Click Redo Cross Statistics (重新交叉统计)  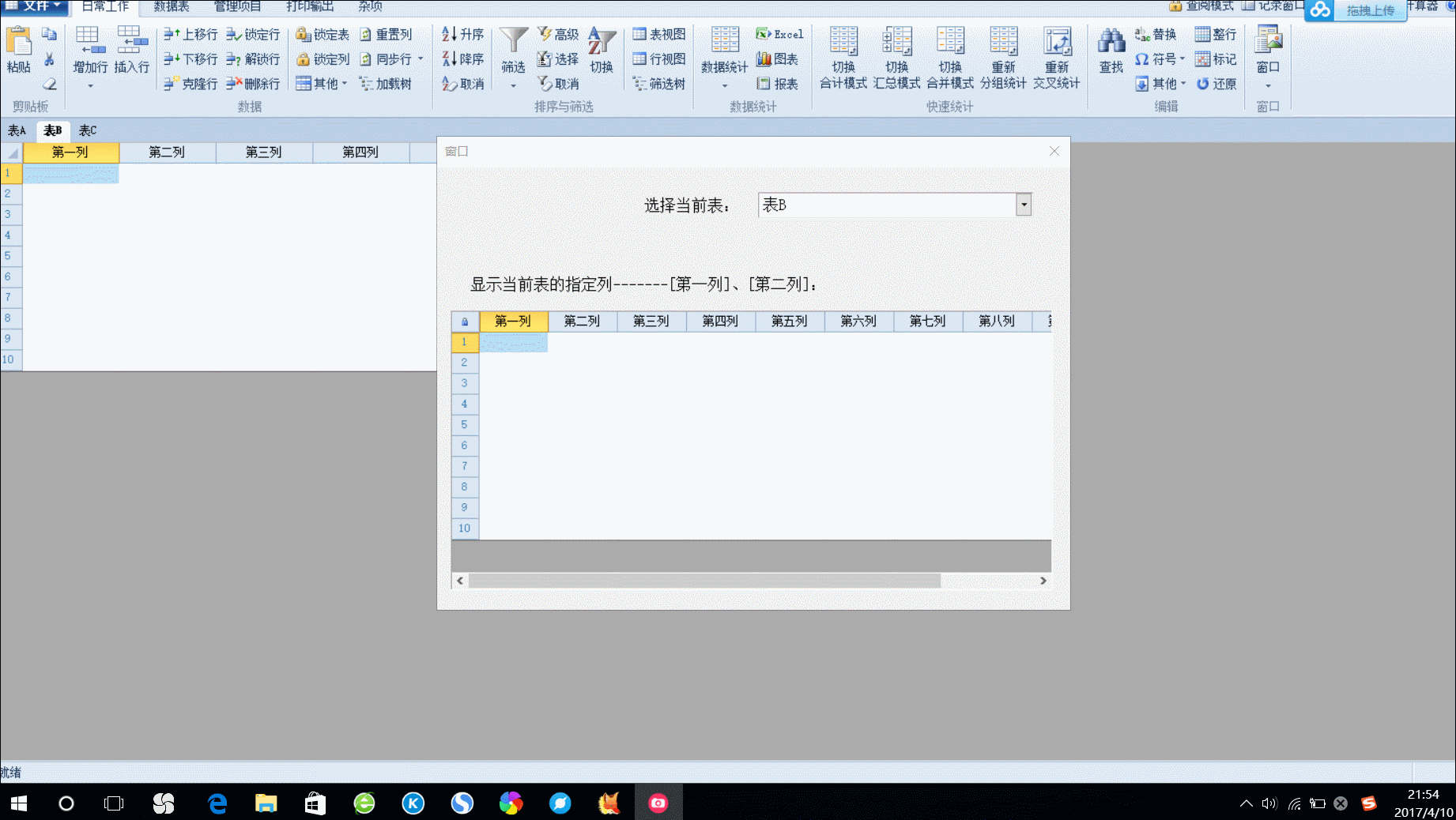pyautogui.click(x=1057, y=57)
